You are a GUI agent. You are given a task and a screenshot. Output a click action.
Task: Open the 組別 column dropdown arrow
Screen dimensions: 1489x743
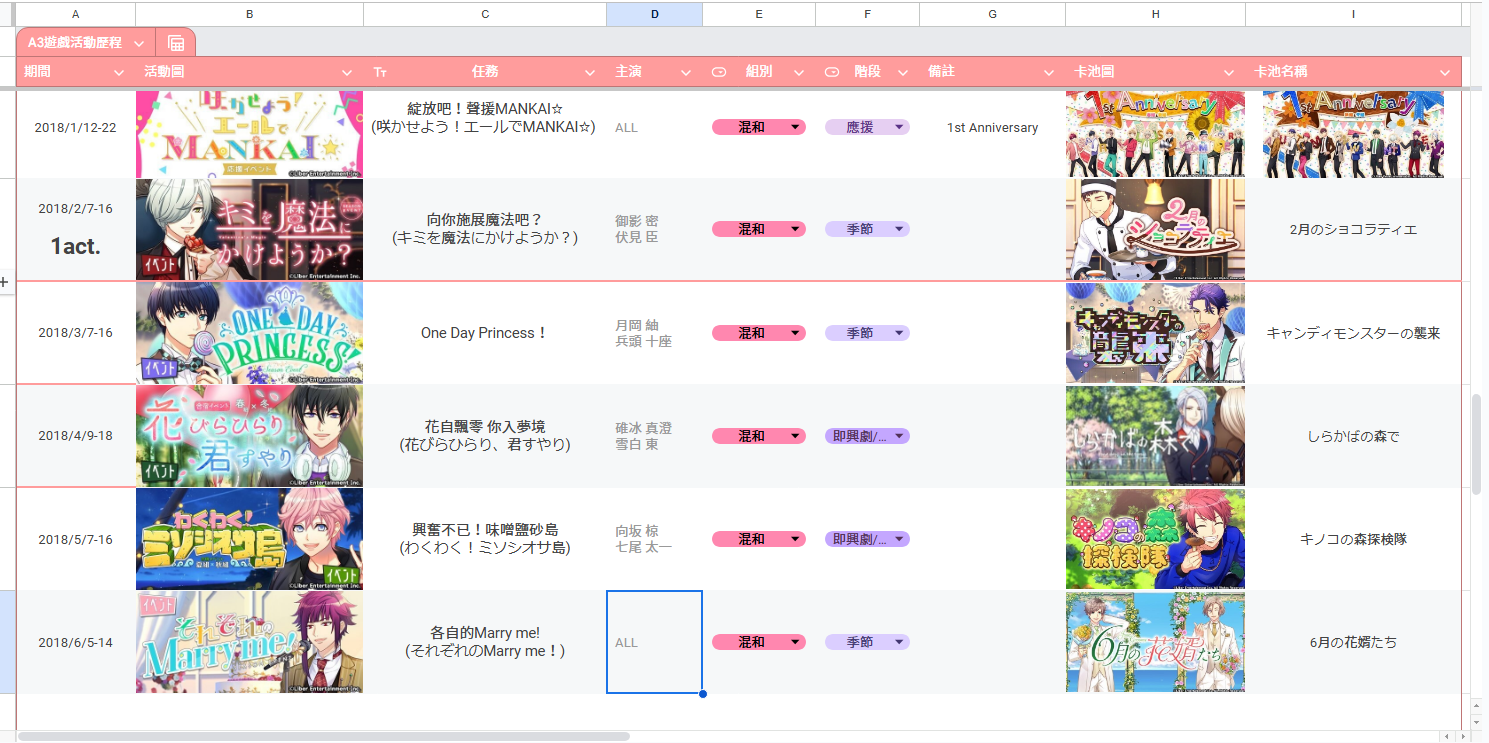[x=798, y=72]
